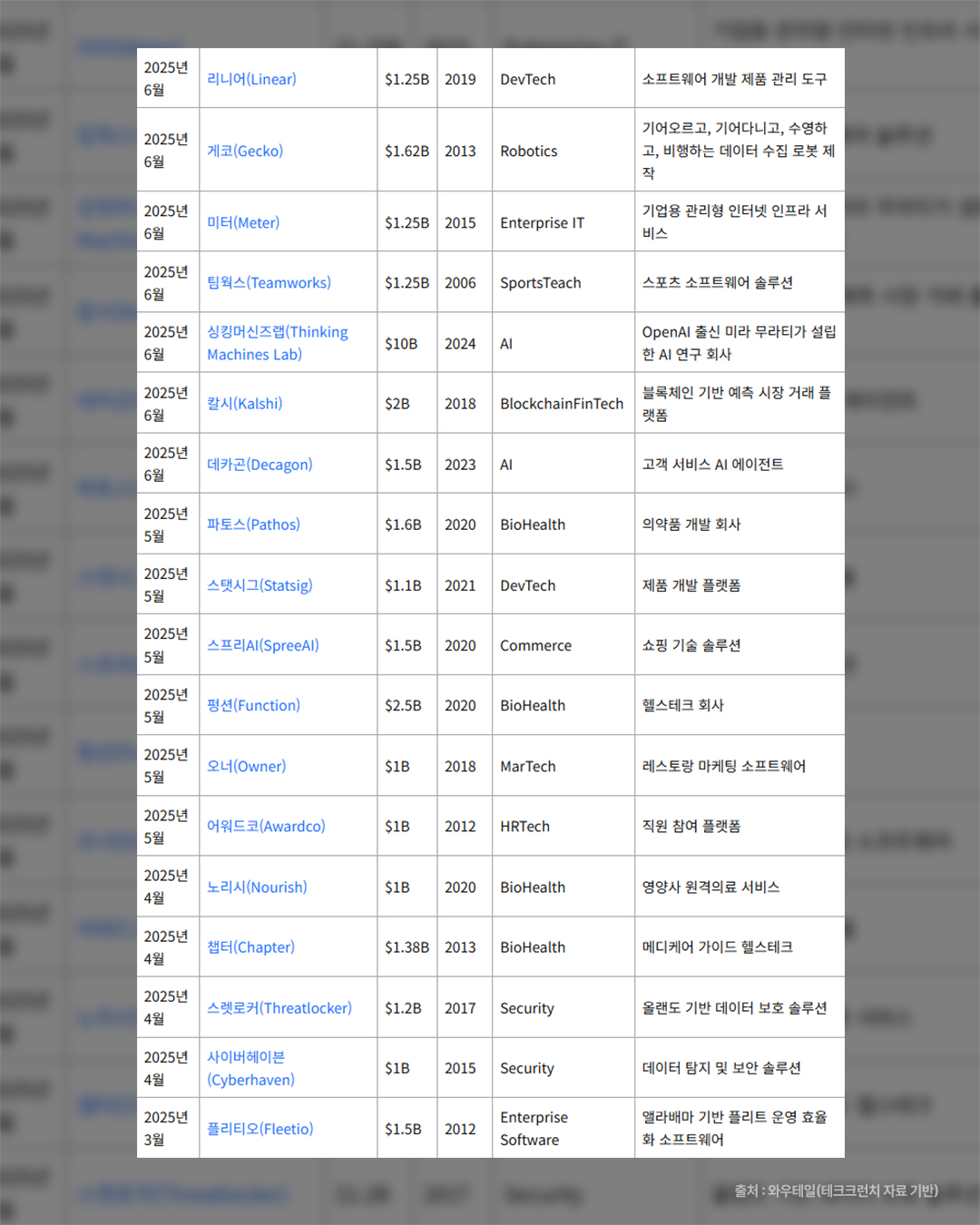
Task: Open the 오너(Owner) link
Action: click(246, 766)
